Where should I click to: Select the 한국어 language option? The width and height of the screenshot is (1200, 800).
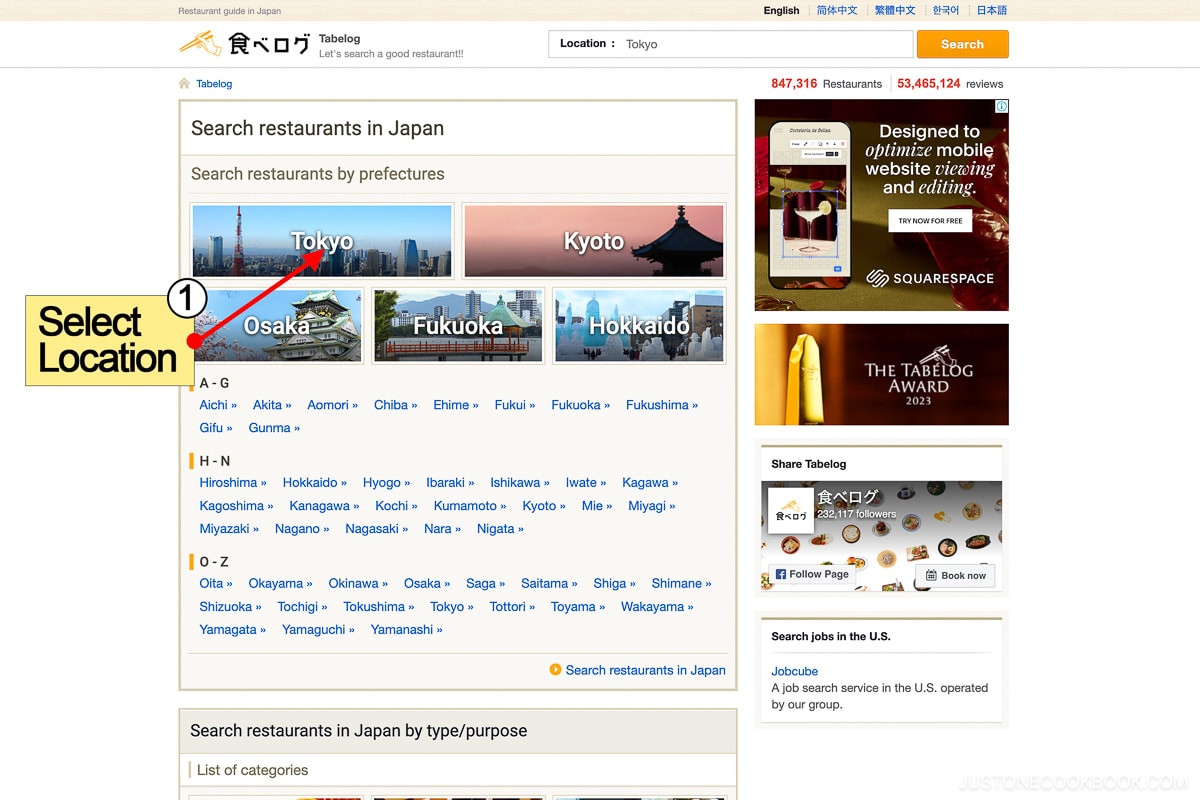945,11
